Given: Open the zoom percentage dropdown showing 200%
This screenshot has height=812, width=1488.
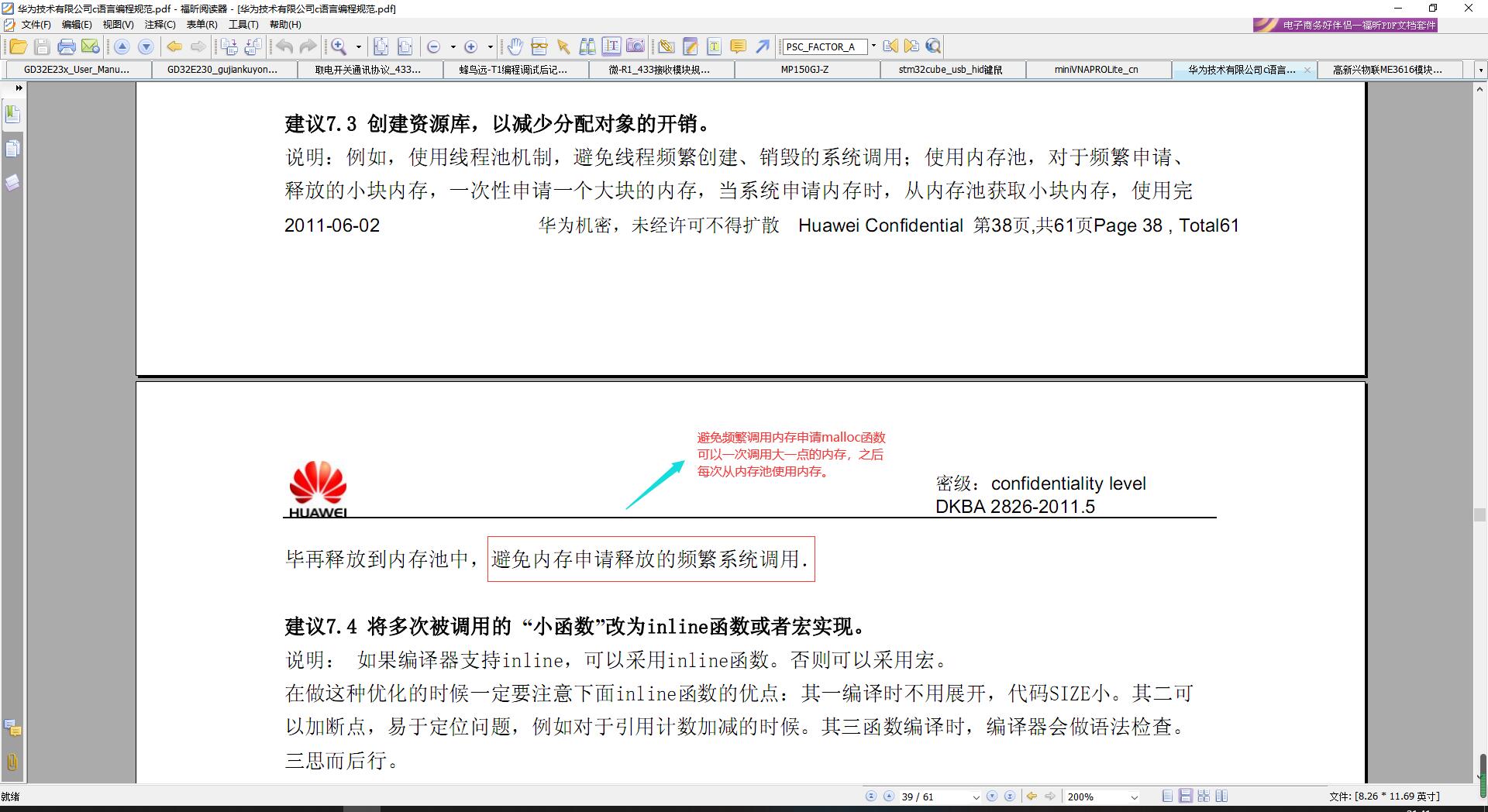Looking at the screenshot, I should tap(1134, 796).
